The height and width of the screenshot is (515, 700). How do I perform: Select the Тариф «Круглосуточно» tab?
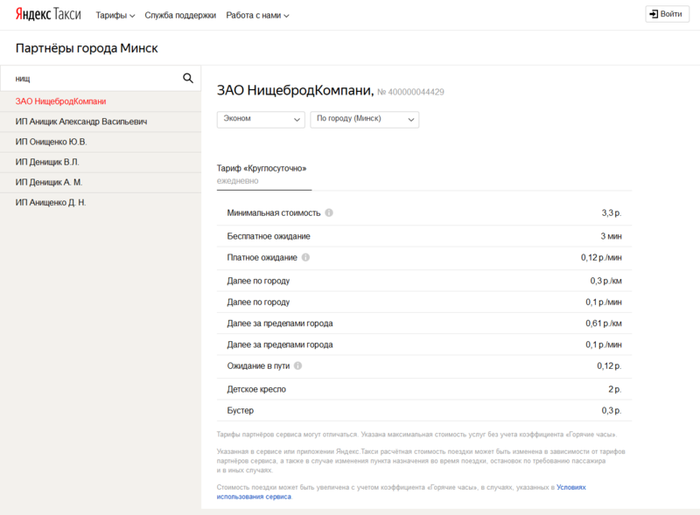point(263,174)
